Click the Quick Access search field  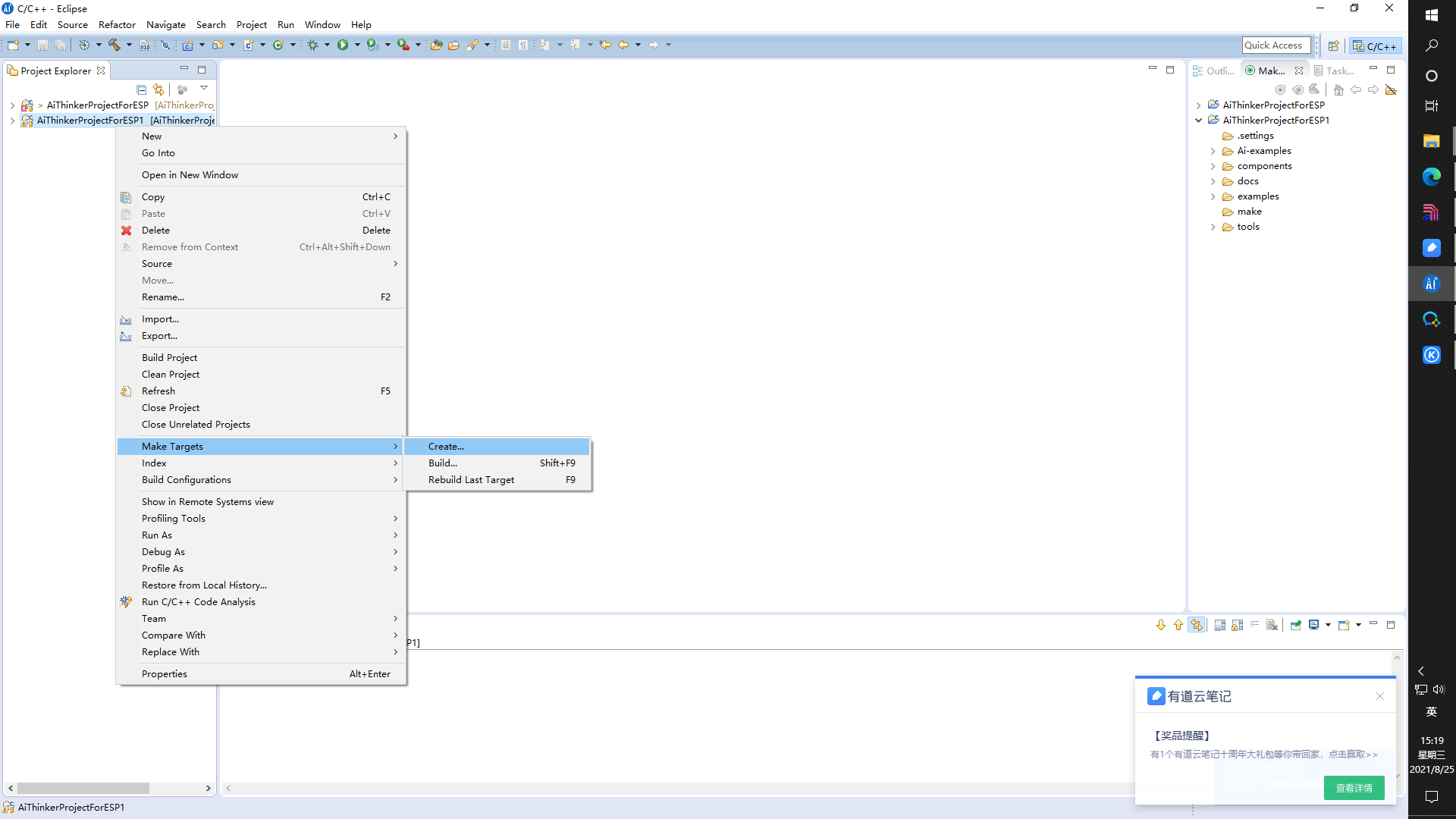[1276, 45]
